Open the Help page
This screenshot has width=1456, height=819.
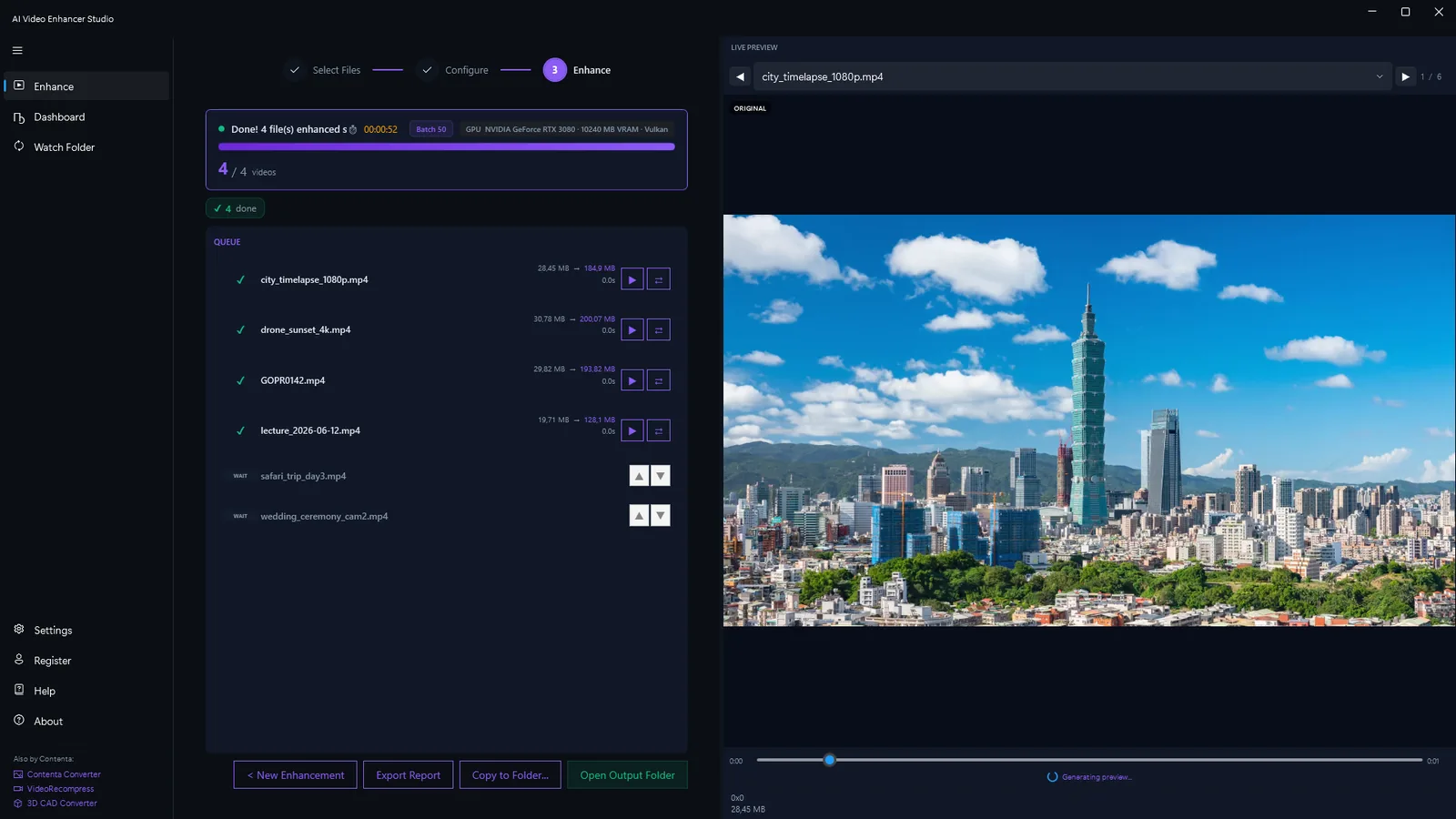pos(86,691)
